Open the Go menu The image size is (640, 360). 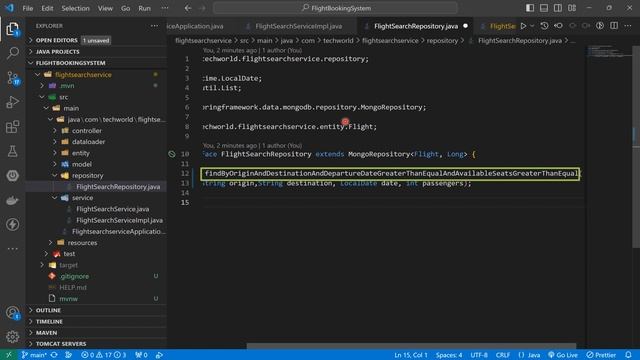coord(125,8)
